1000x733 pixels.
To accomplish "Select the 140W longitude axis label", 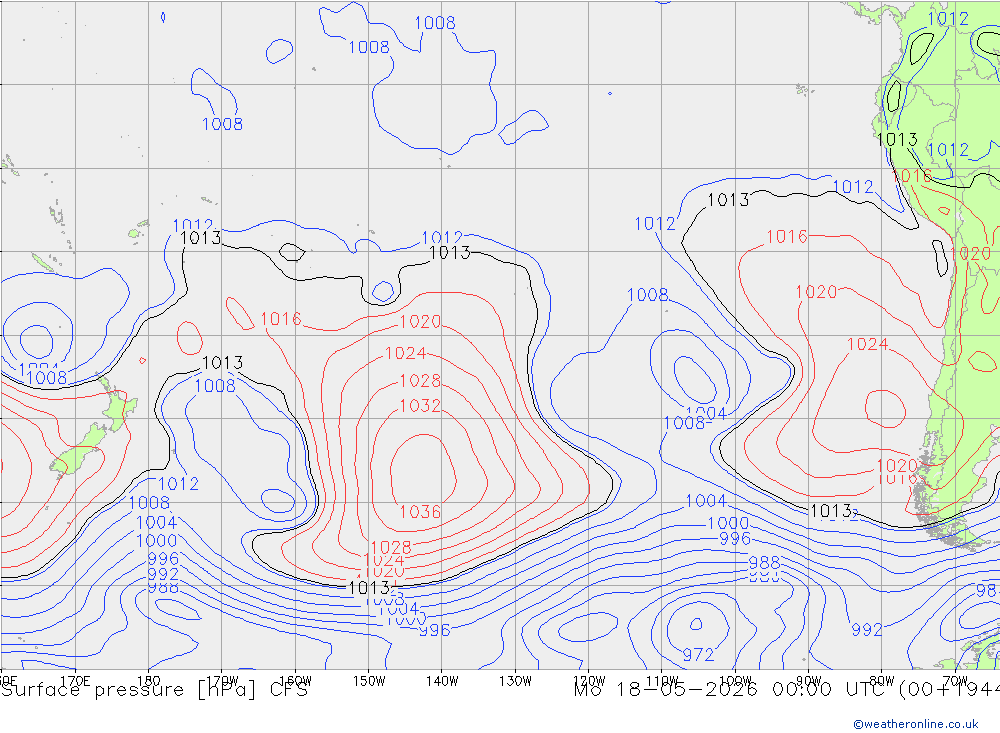I will [442, 681].
